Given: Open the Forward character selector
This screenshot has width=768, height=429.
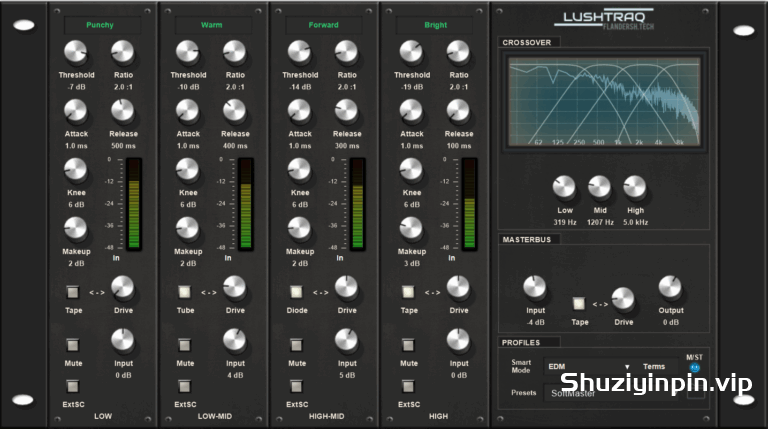Looking at the screenshot, I should pyautogui.click(x=324, y=25).
